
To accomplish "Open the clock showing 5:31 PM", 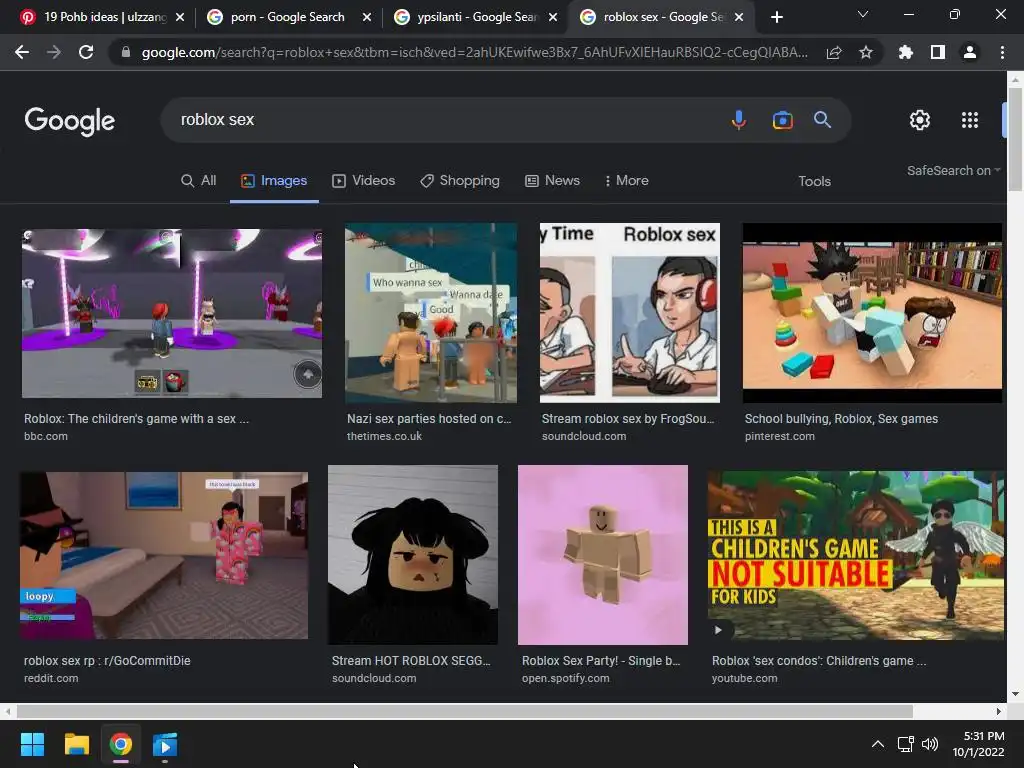I will coord(978,744).
